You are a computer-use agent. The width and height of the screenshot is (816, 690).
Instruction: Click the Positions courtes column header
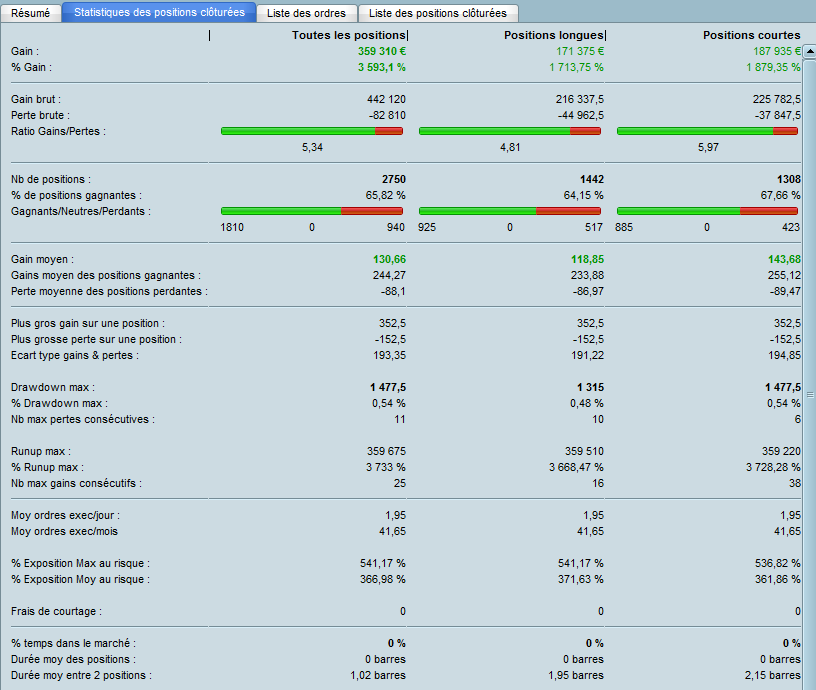[x=751, y=35]
